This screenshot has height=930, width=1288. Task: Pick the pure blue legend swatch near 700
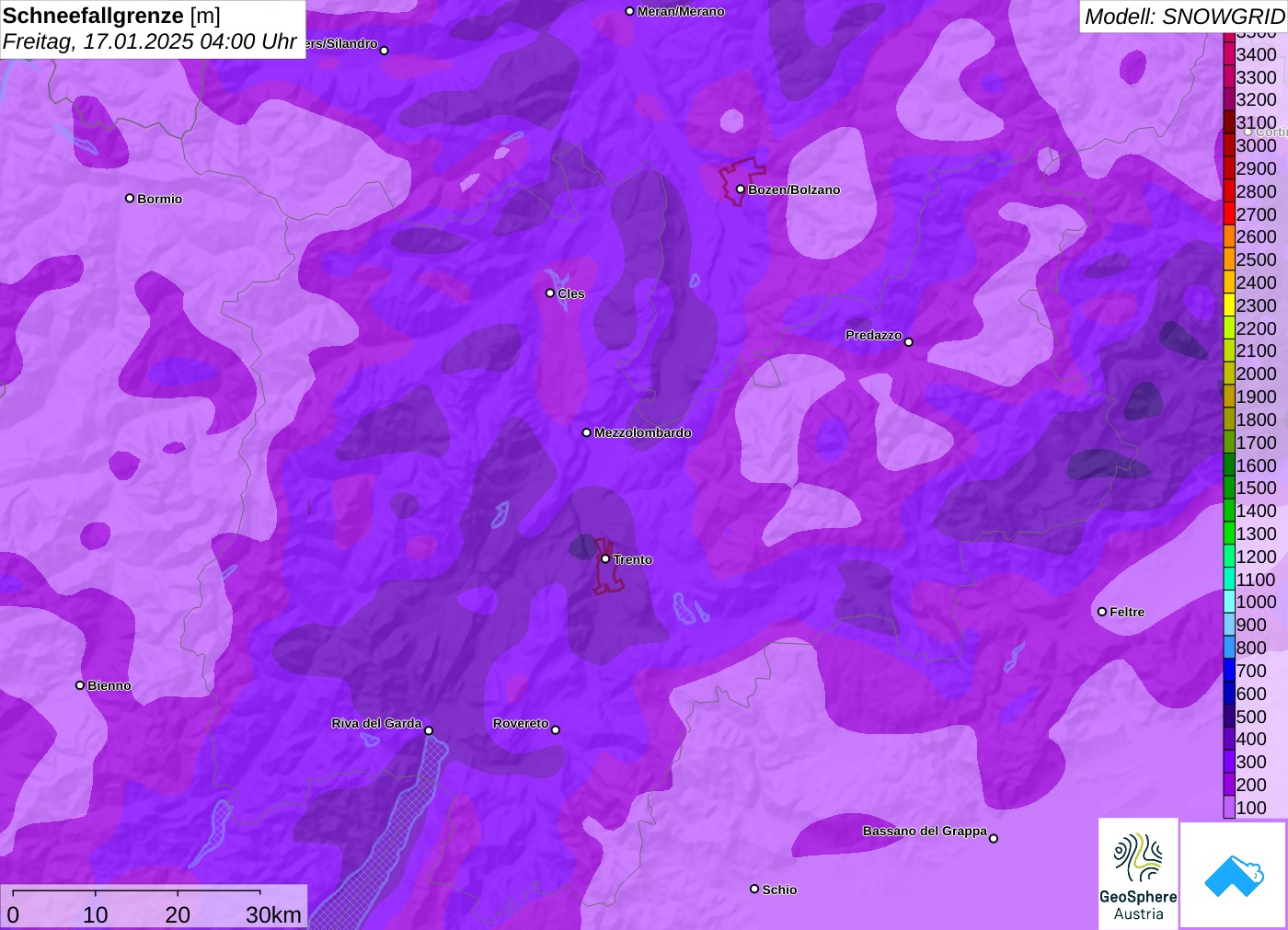tap(1229, 670)
